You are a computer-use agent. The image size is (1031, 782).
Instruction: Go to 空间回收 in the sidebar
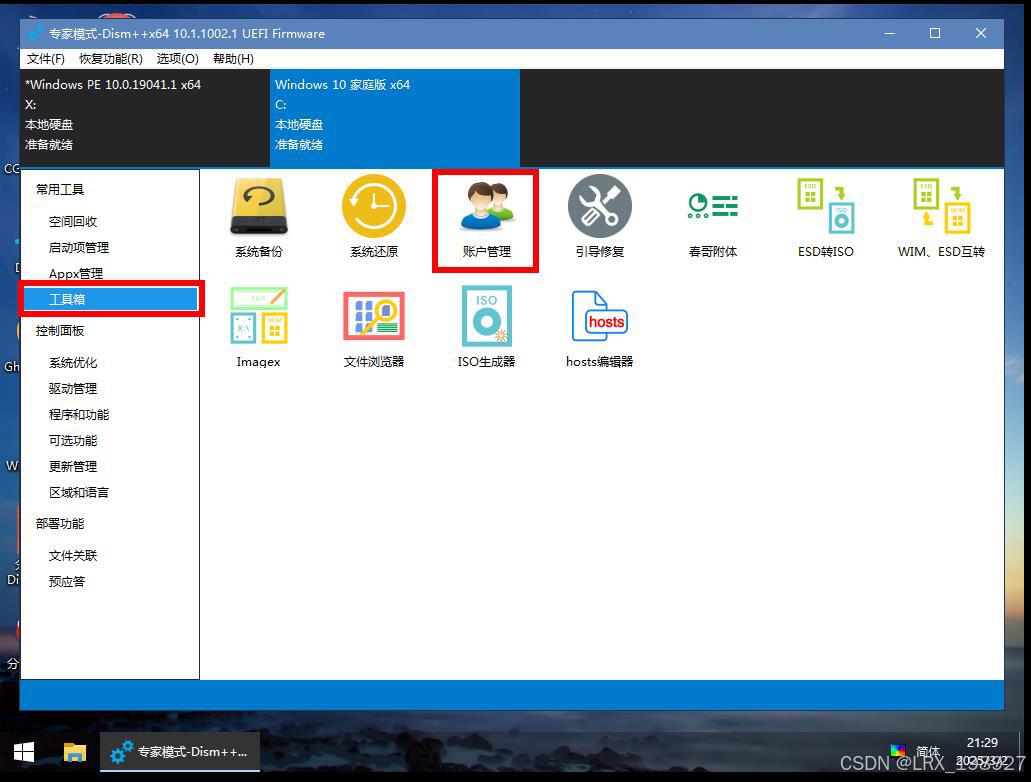(72, 222)
